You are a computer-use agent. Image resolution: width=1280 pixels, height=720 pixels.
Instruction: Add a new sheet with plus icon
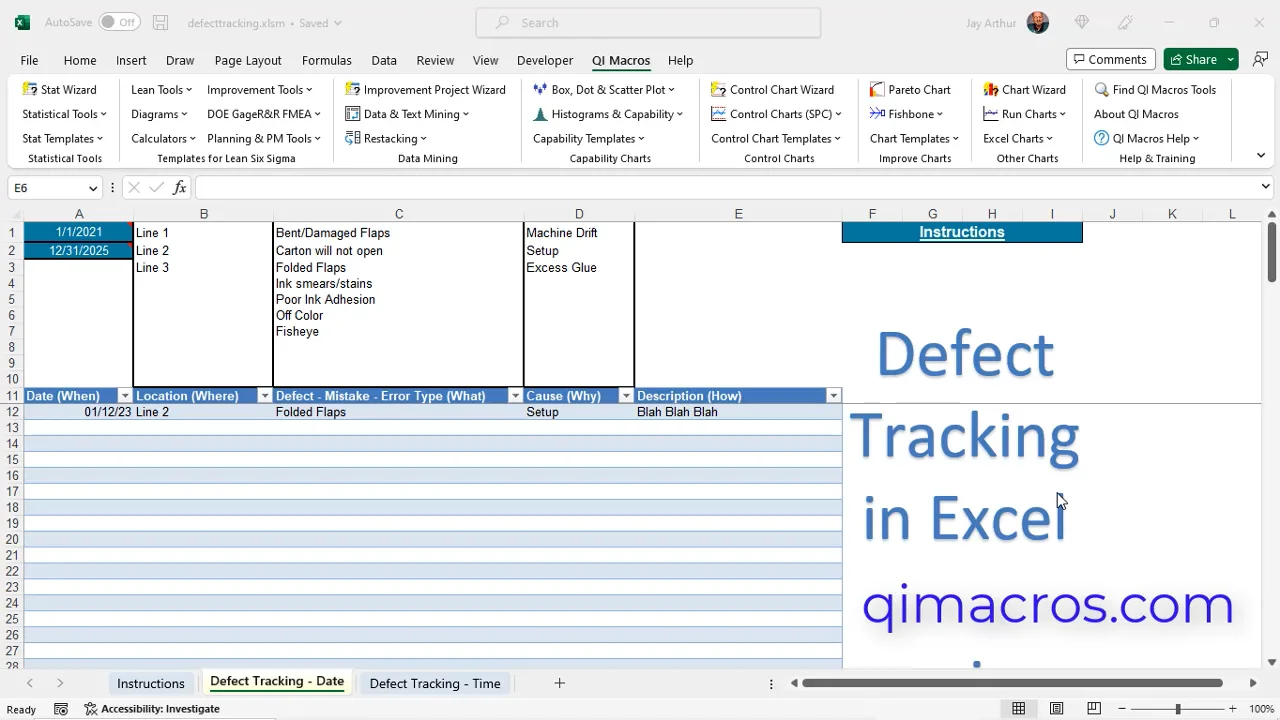560,683
